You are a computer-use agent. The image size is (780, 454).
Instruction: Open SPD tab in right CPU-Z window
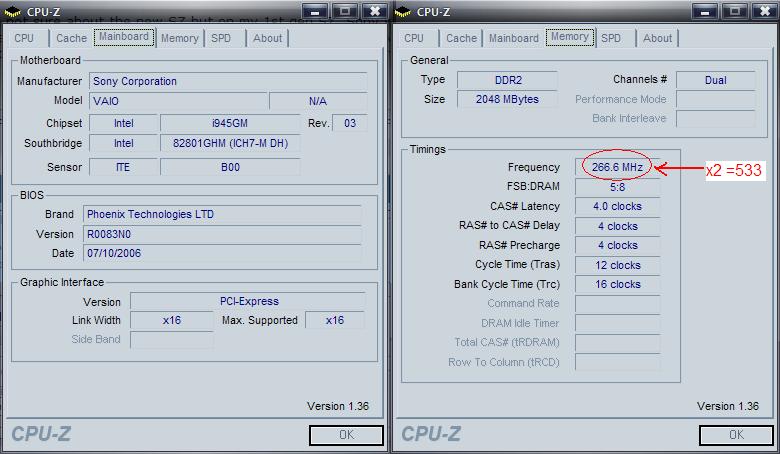[x=611, y=38]
